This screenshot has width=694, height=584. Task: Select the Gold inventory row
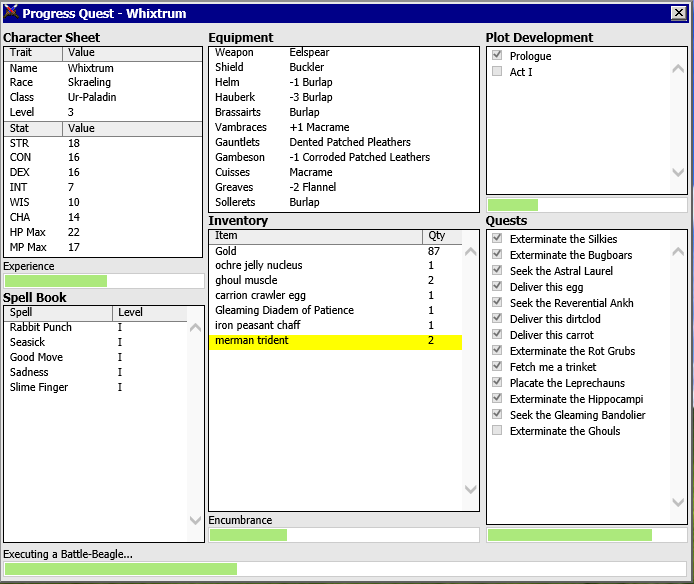tap(335, 251)
